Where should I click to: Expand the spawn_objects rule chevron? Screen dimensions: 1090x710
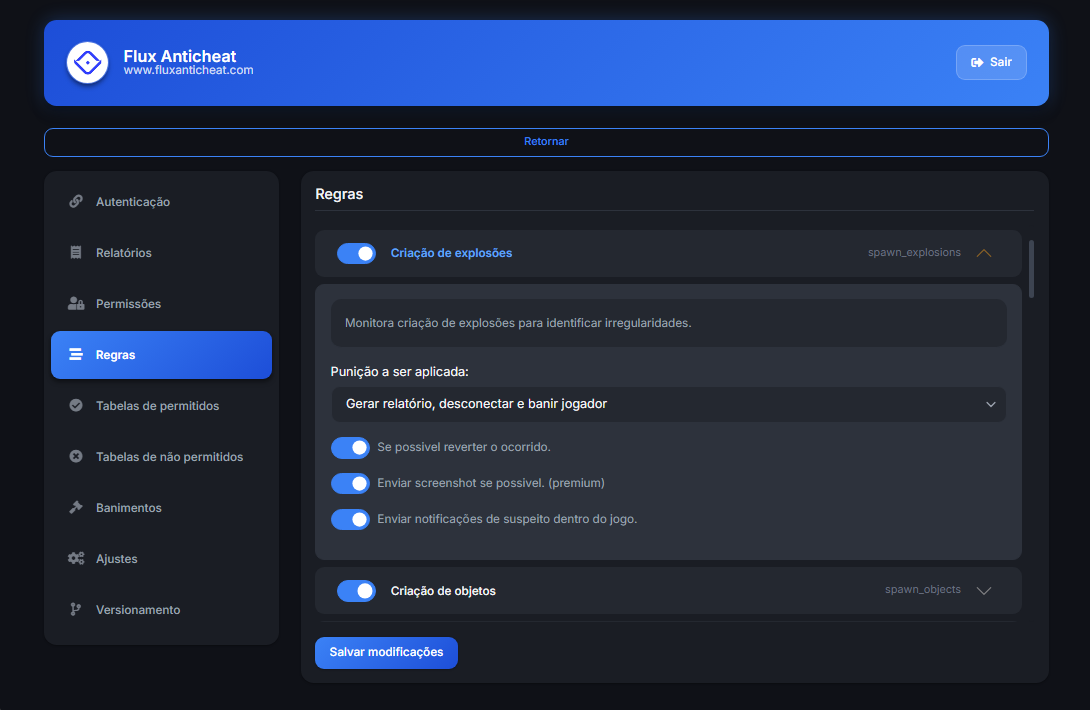(983, 590)
